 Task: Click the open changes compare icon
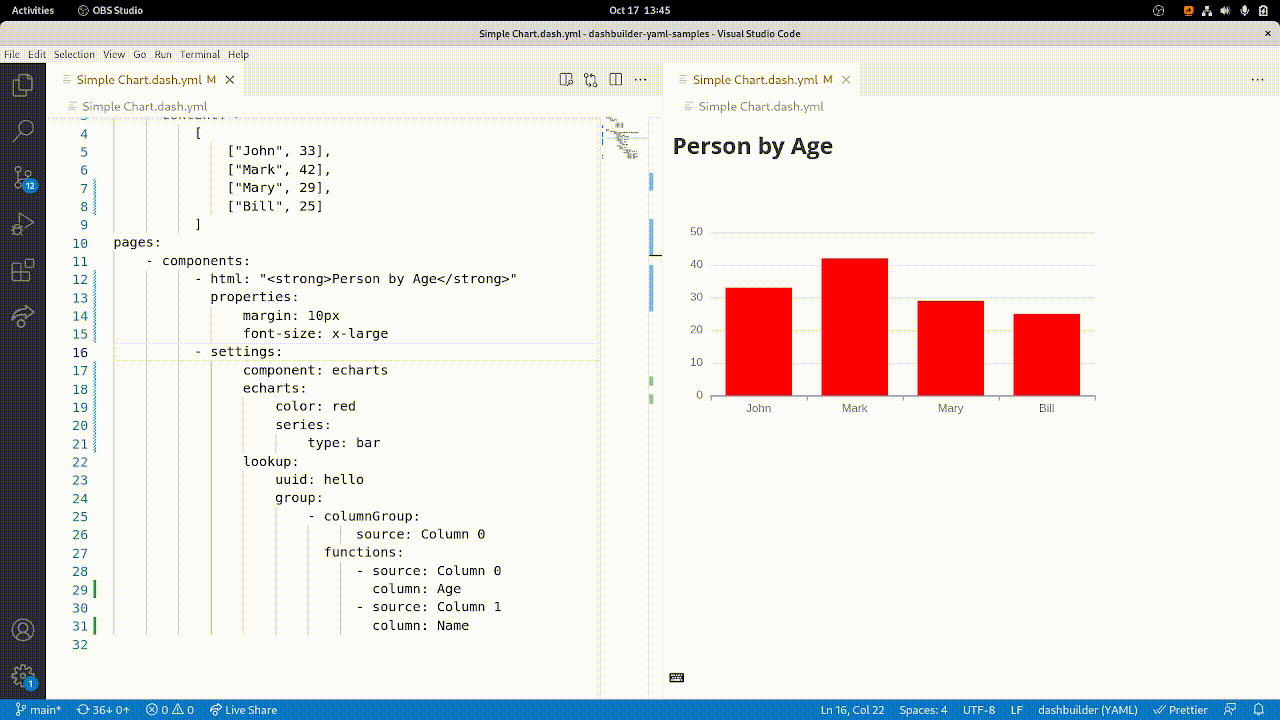(591, 79)
